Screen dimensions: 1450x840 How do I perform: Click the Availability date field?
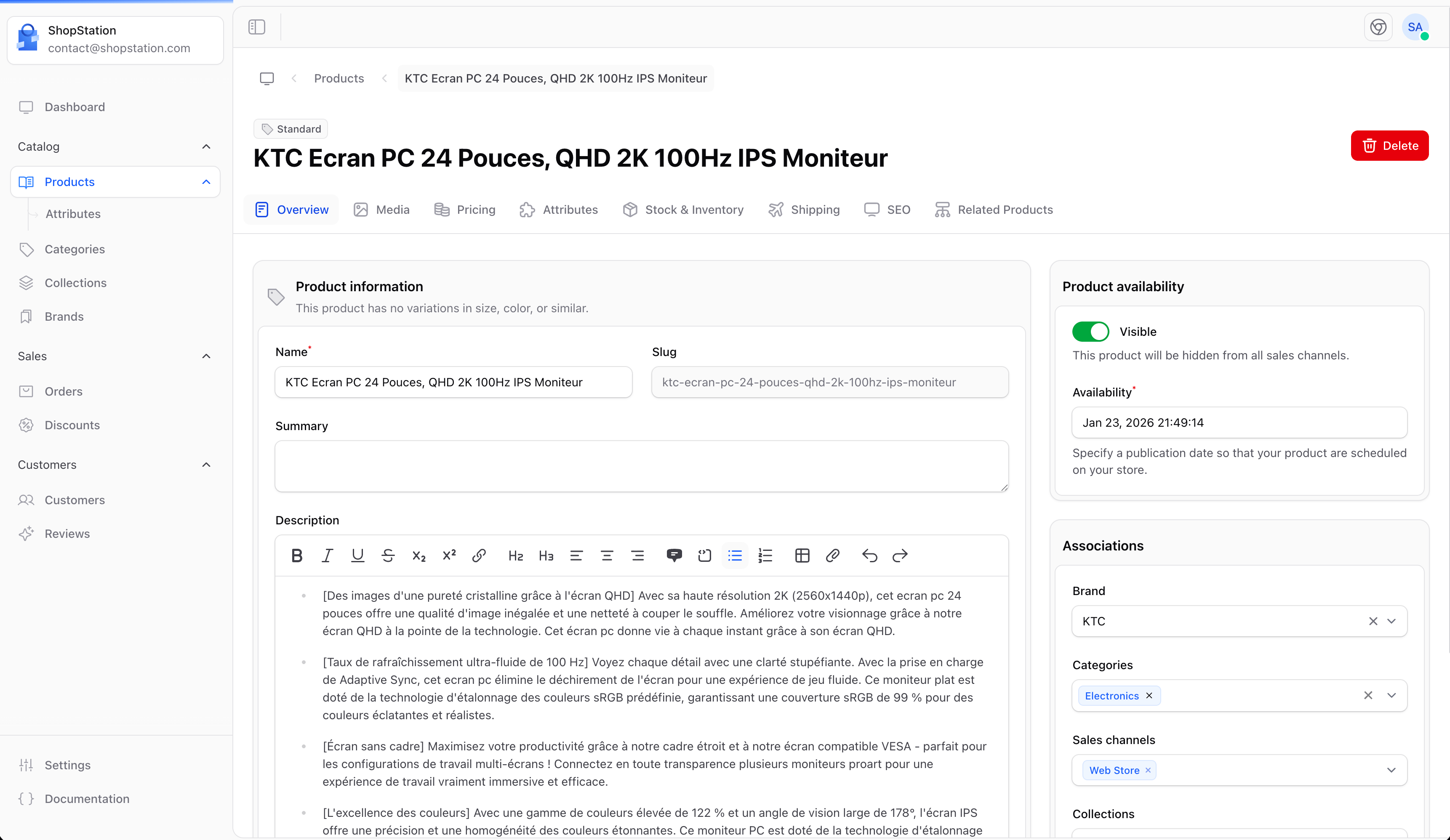(x=1239, y=422)
